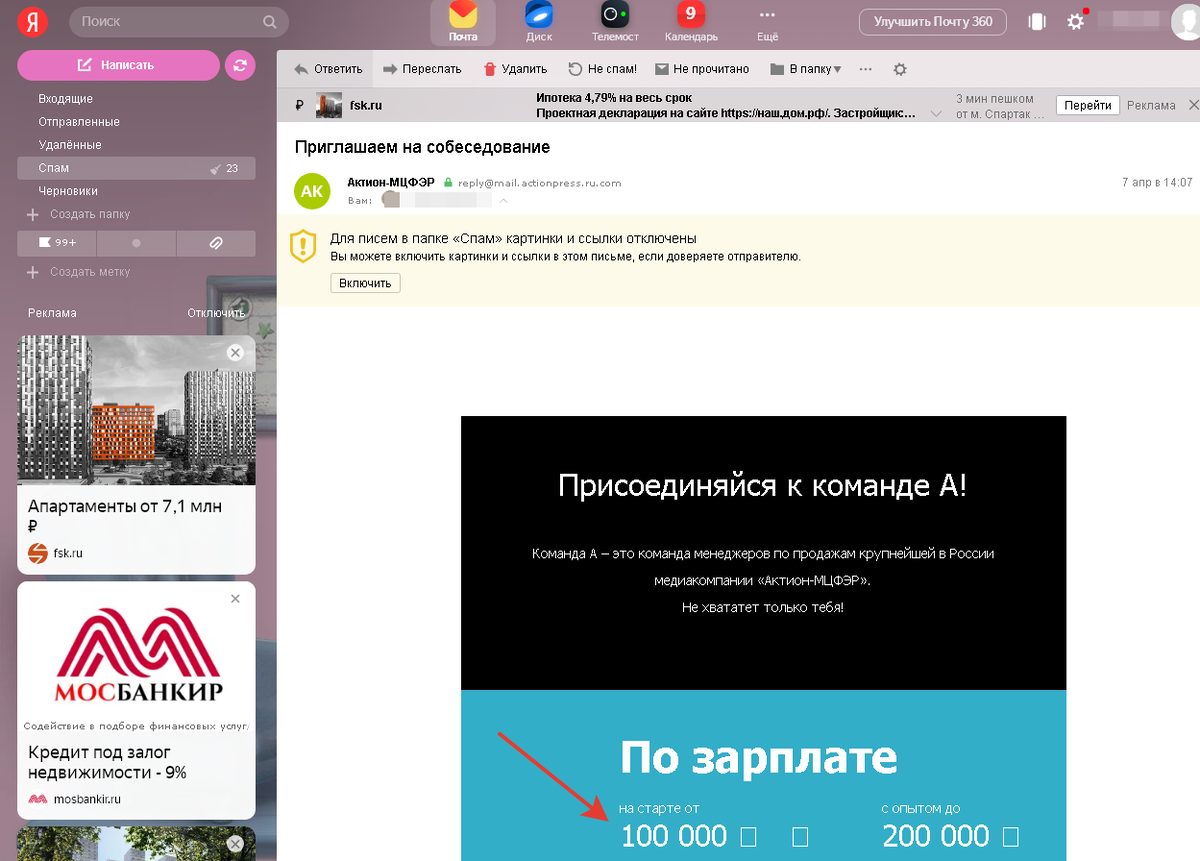Click the Перейти ad button
Viewport: 1200px width, 861px height.
tap(1087, 105)
